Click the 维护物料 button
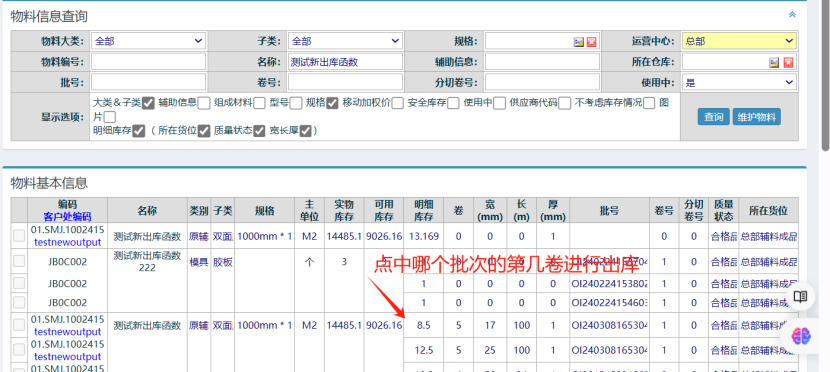The width and height of the screenshot is (830, 372). click(756, 117)
